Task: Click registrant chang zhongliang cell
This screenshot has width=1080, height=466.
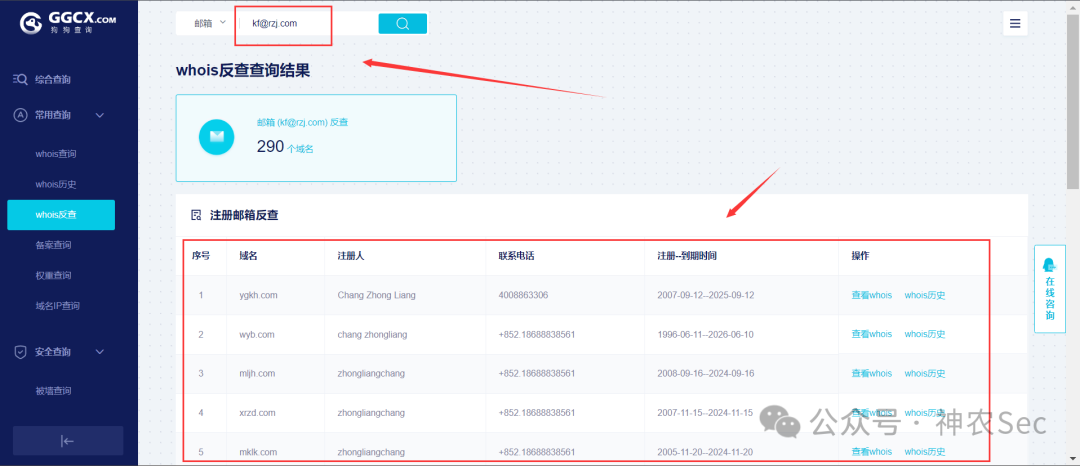Action: pos(372,335)
